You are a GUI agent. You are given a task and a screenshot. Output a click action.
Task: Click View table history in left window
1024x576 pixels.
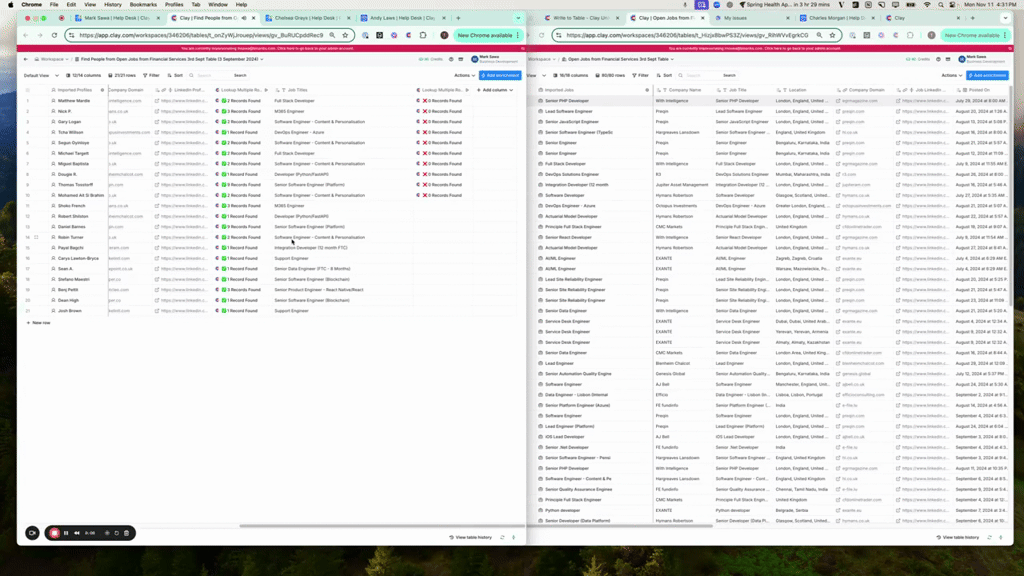coord(472,537)
